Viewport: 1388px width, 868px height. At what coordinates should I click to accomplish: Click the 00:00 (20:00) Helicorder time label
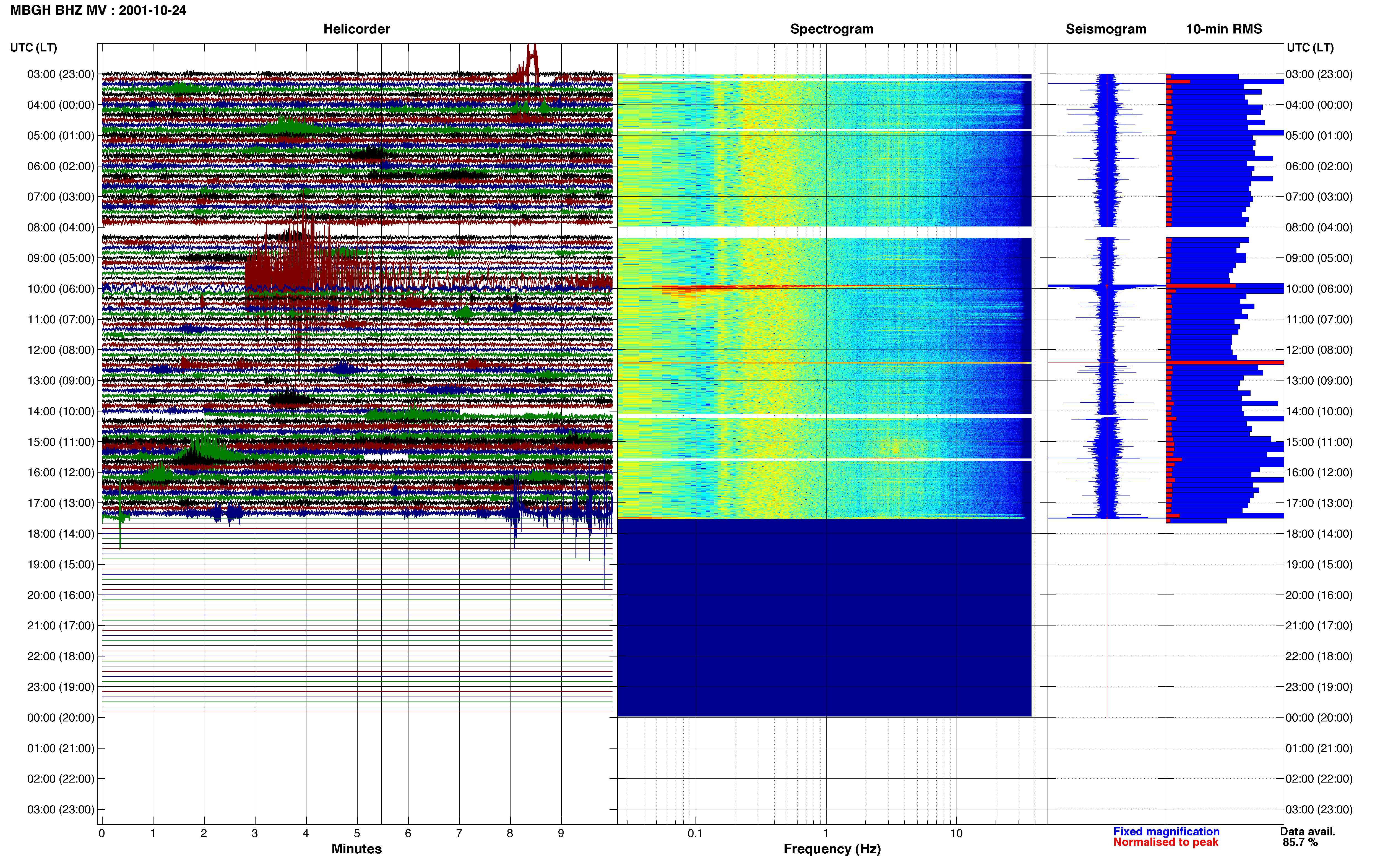click(x=61, y=718)
